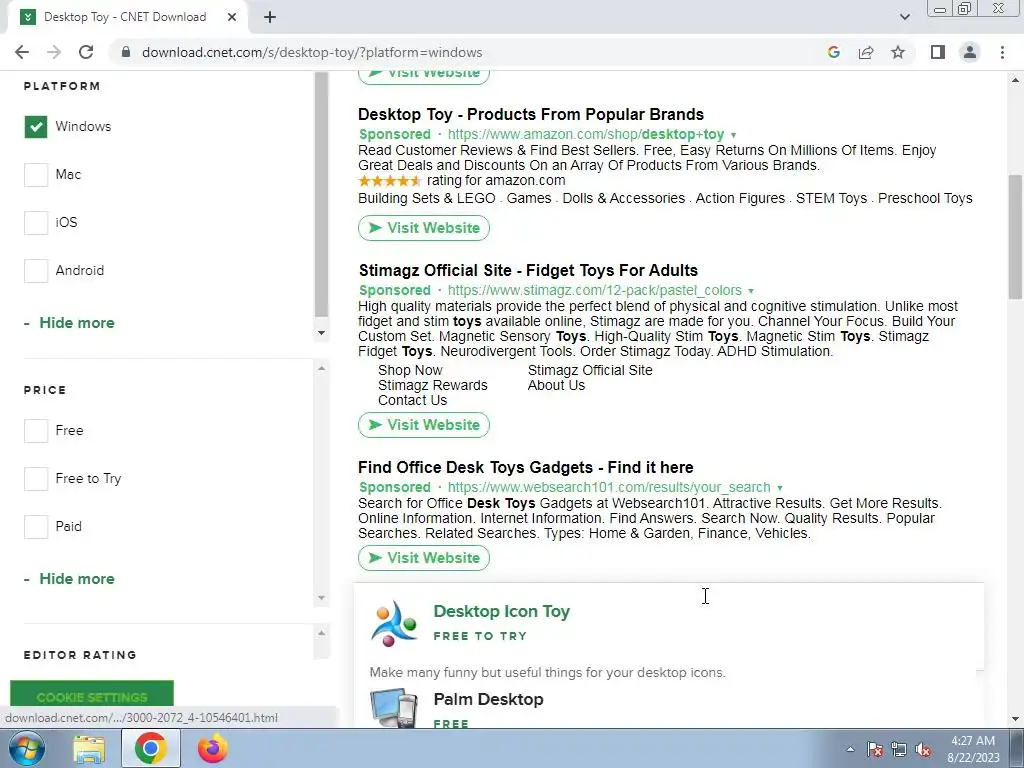The height and width of the screenshot is (768, 1024).
Task: Click the page vertical scrollbar thumb
Action: click(x=1015, y=236)
